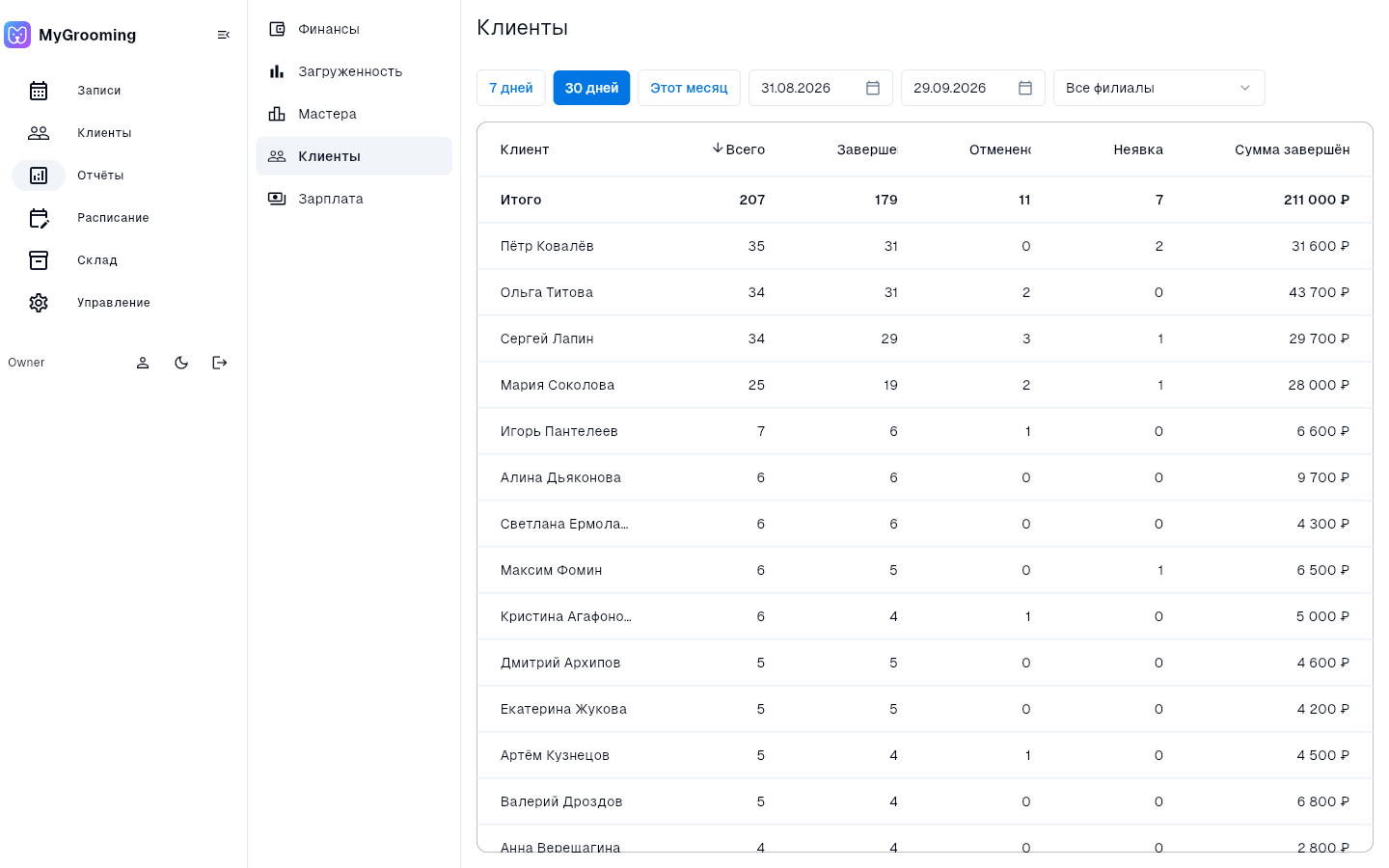This screenshot has height=868, width=1389.
Task: Click the Мастера leaderboard icon
Action: click(277, 114)
